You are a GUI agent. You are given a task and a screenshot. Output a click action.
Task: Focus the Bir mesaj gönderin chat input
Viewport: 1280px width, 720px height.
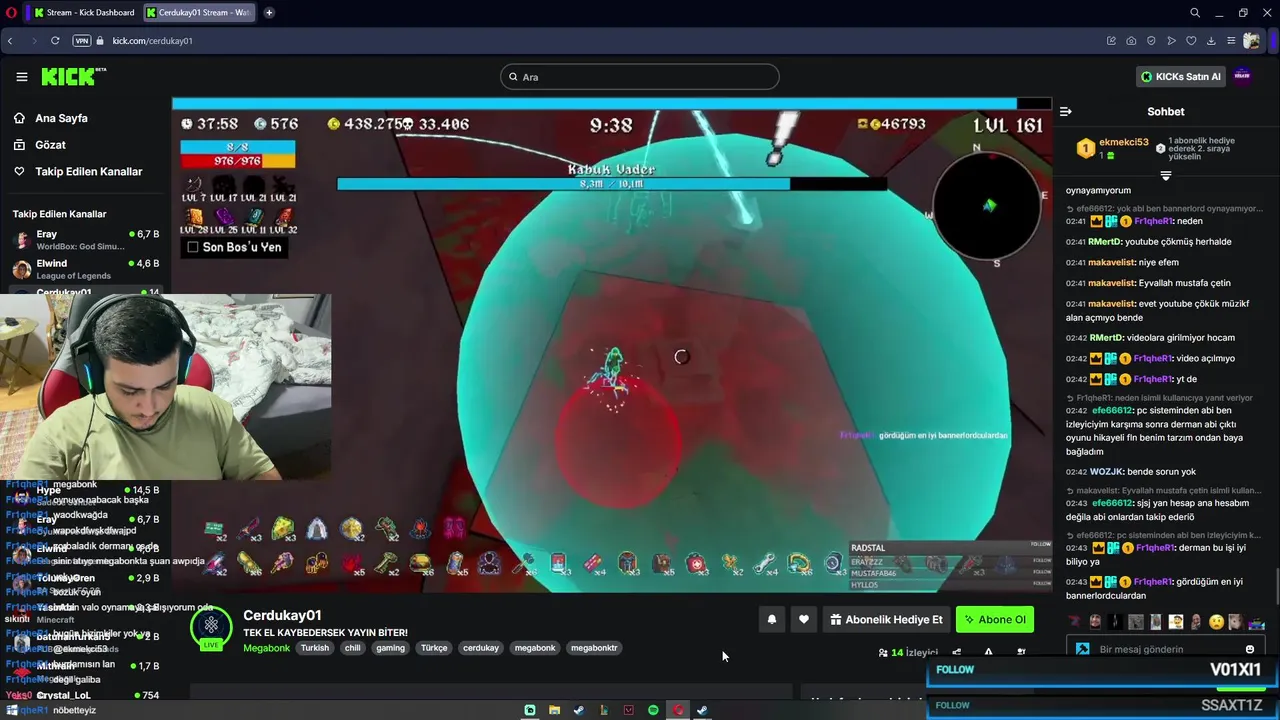coord(1165,649)
